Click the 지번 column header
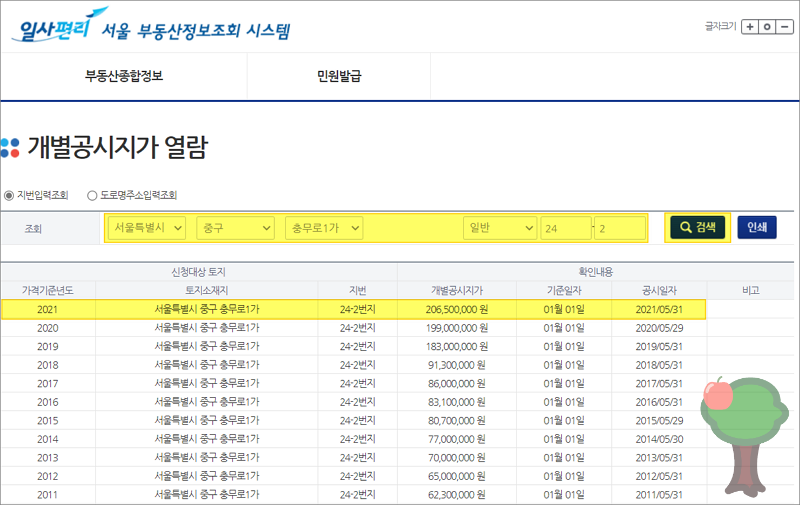Screen dimensions: 800x505 pyautogui.click(x=357, y=290)
